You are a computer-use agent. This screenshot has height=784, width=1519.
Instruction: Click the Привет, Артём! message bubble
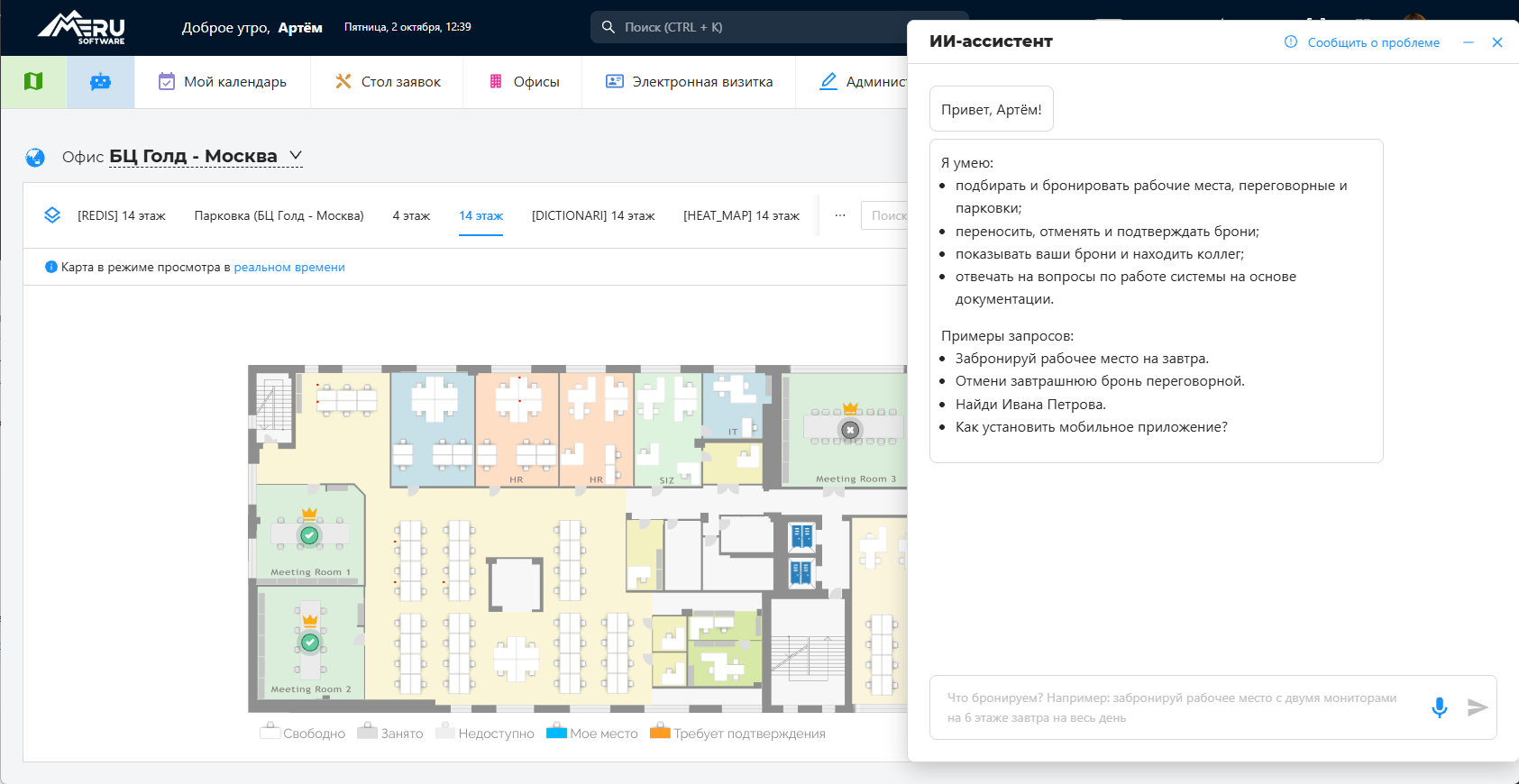(x=992, y=109)
